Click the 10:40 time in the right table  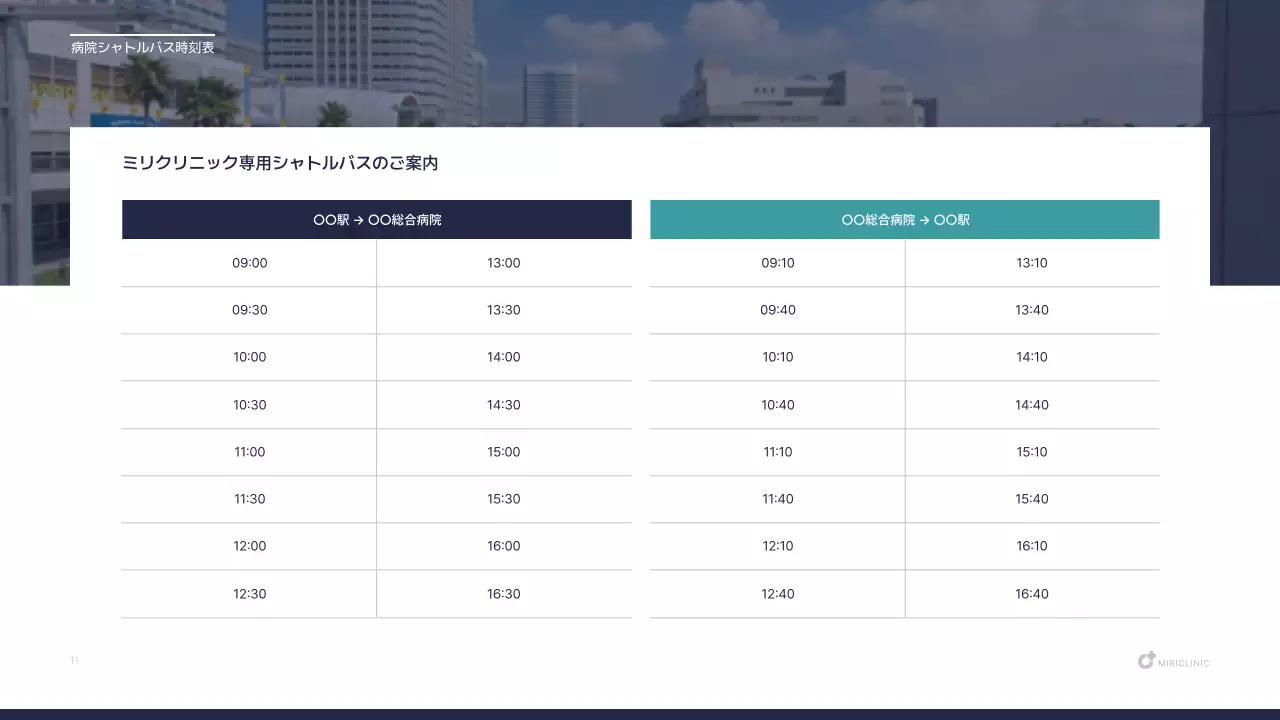point(777,404)
